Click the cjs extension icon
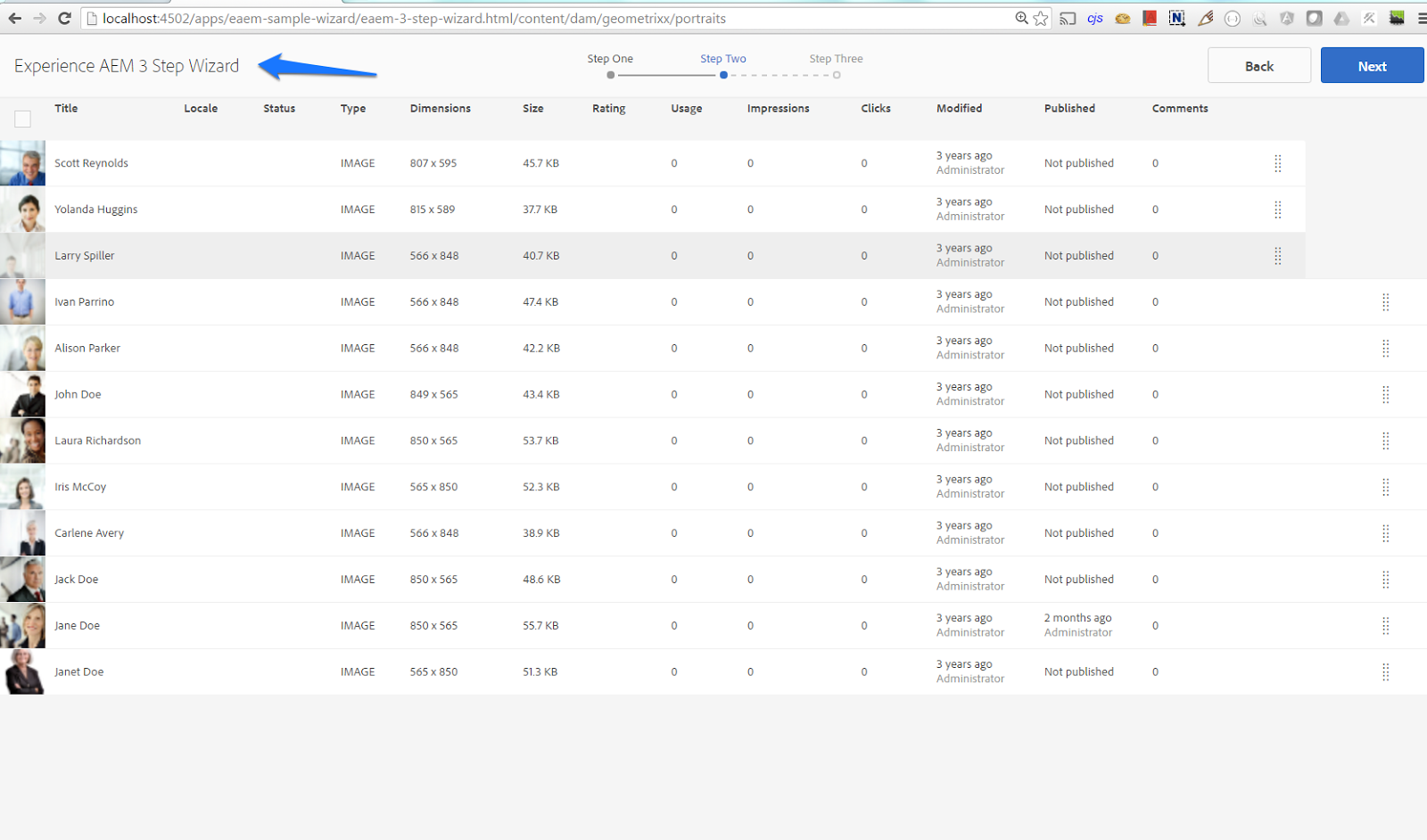 (x=1095, y=18)
